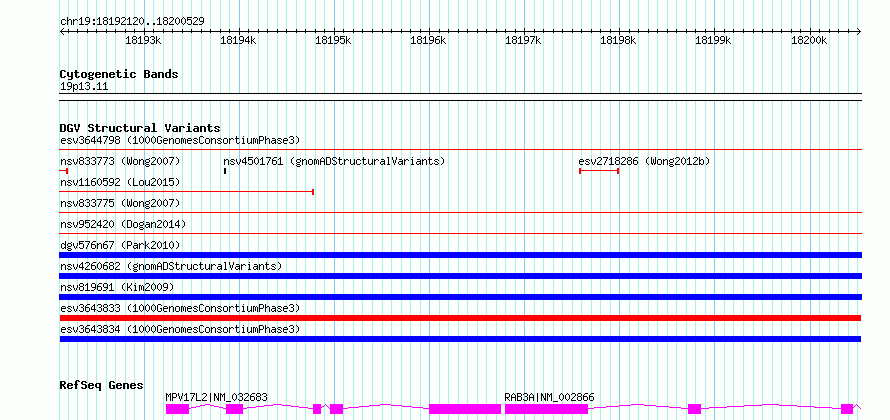Click the first MPV17L2 exon block

point(177,409)
